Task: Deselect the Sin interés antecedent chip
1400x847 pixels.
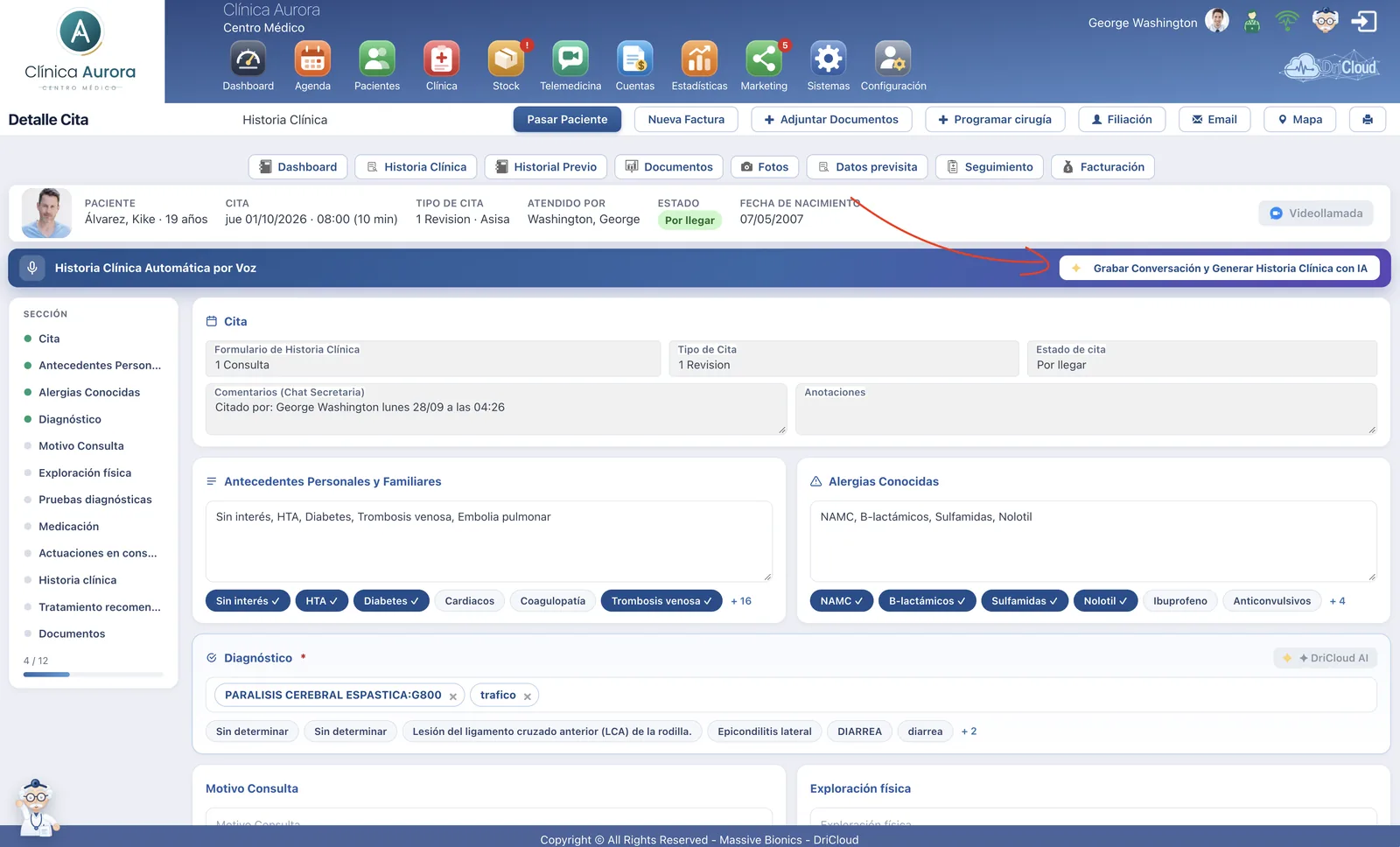Action: coord(248,601)
